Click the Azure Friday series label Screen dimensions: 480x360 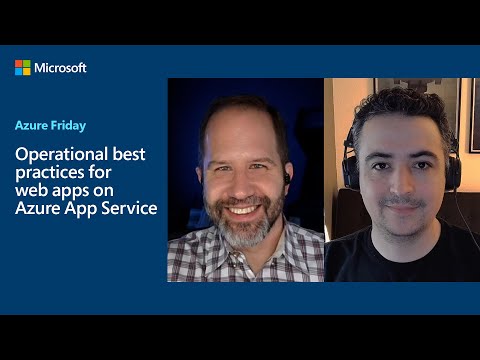(x=51, y=126)
